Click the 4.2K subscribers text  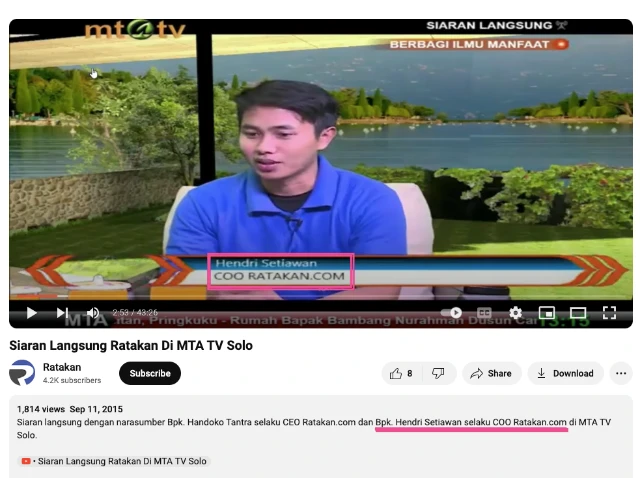(72, 380)
